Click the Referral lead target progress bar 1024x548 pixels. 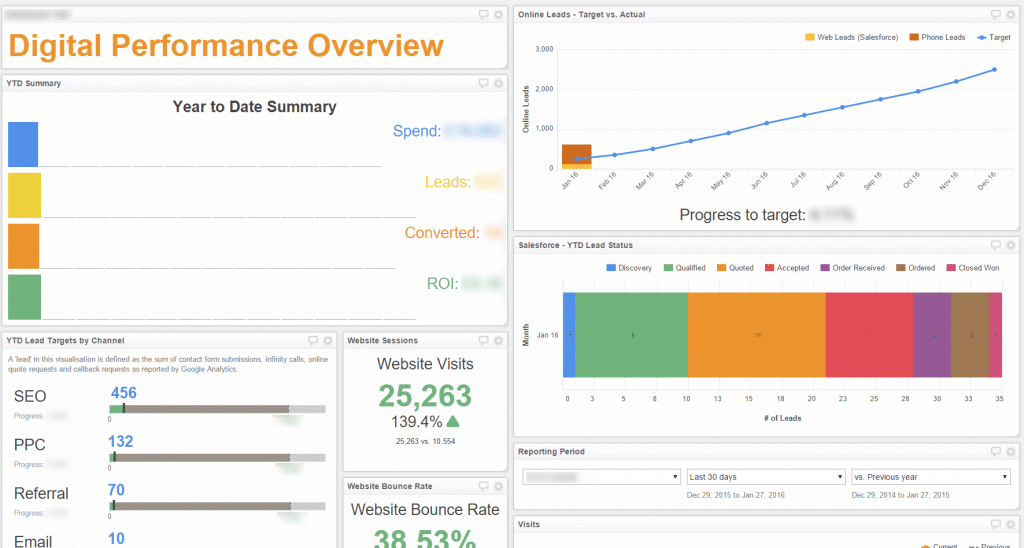tap(217, 506)
